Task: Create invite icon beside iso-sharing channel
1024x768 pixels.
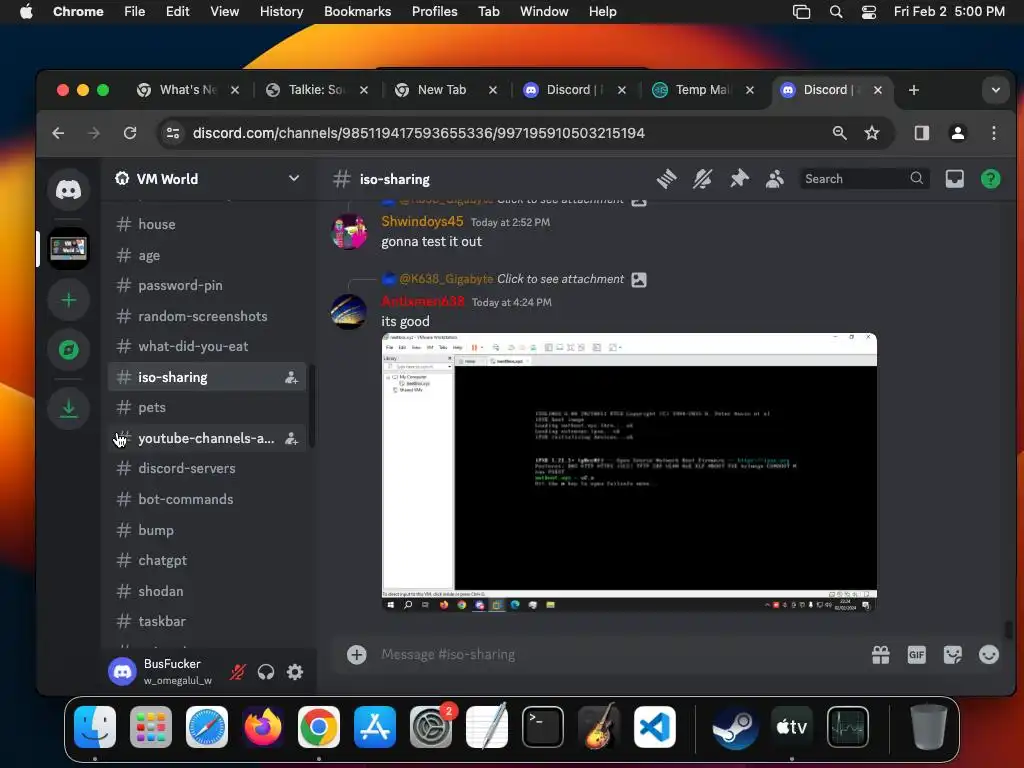Action: 291,377
